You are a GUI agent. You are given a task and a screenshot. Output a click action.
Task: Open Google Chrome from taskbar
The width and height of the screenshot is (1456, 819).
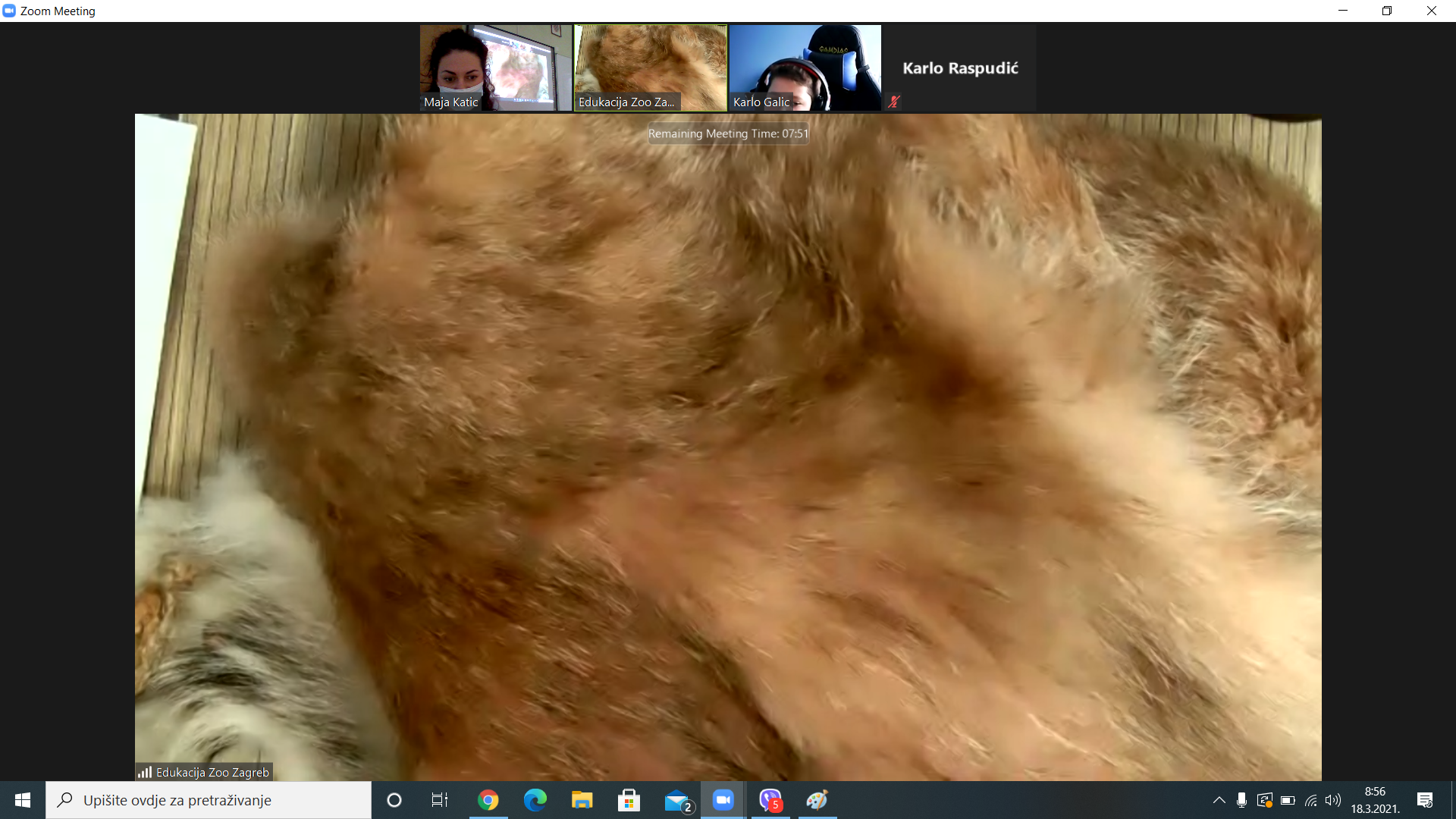click(488, 800)
